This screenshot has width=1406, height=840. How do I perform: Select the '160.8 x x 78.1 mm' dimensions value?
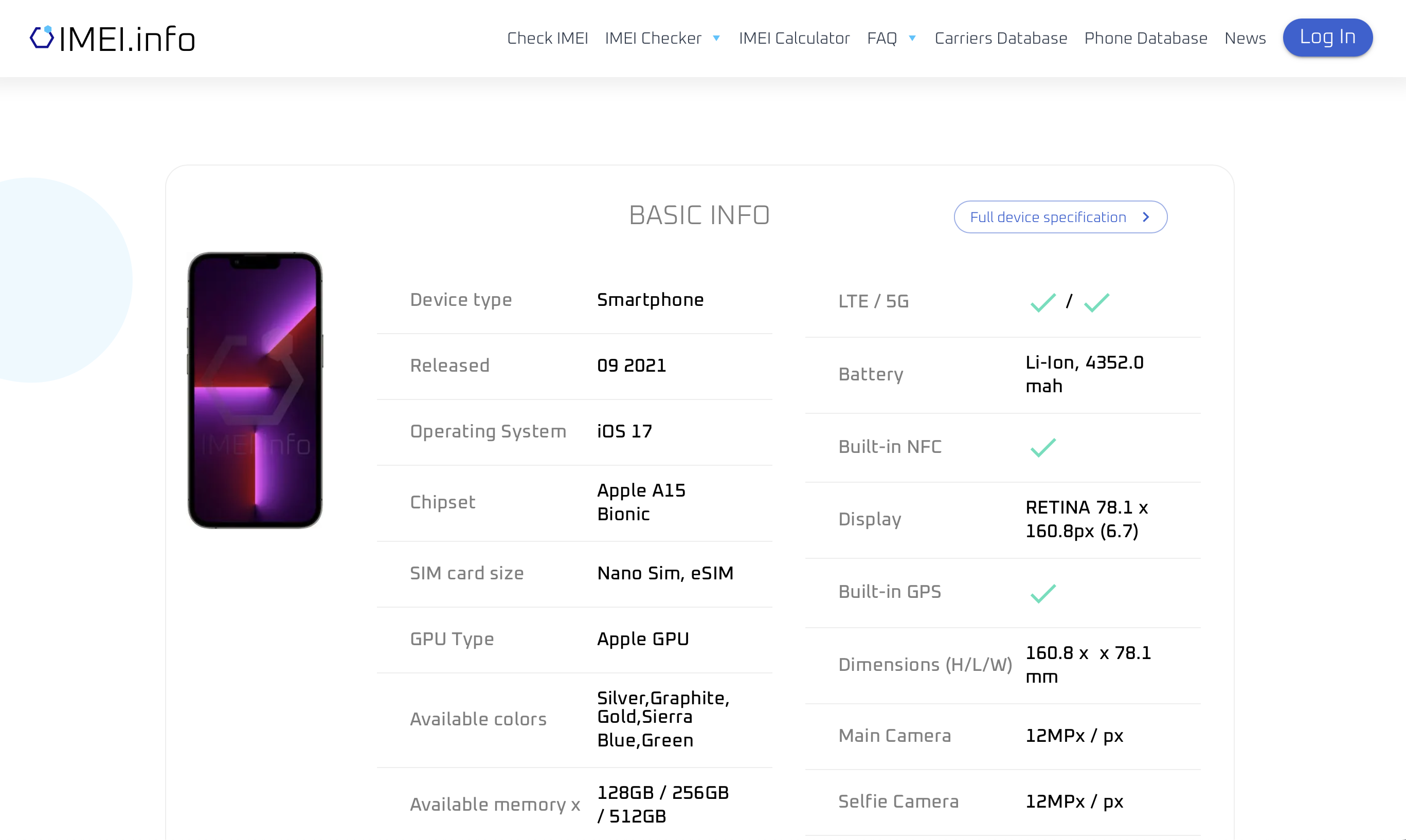pos(1088,665)
